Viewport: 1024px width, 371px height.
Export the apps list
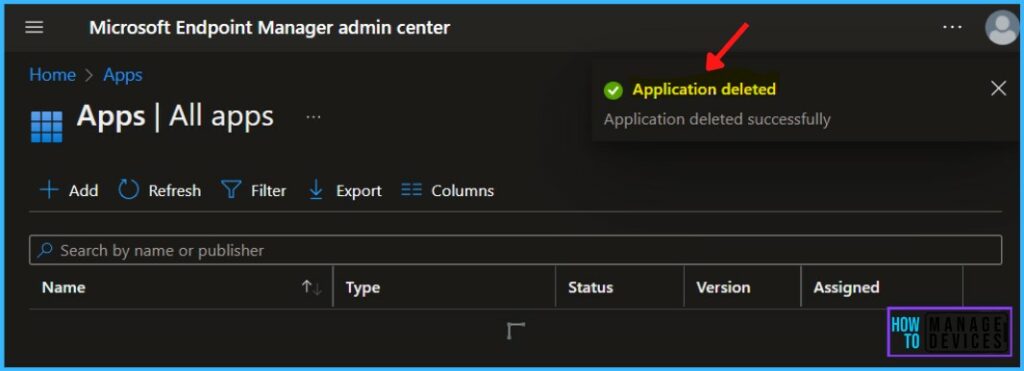pyautogui.click(x=345, y=191)
